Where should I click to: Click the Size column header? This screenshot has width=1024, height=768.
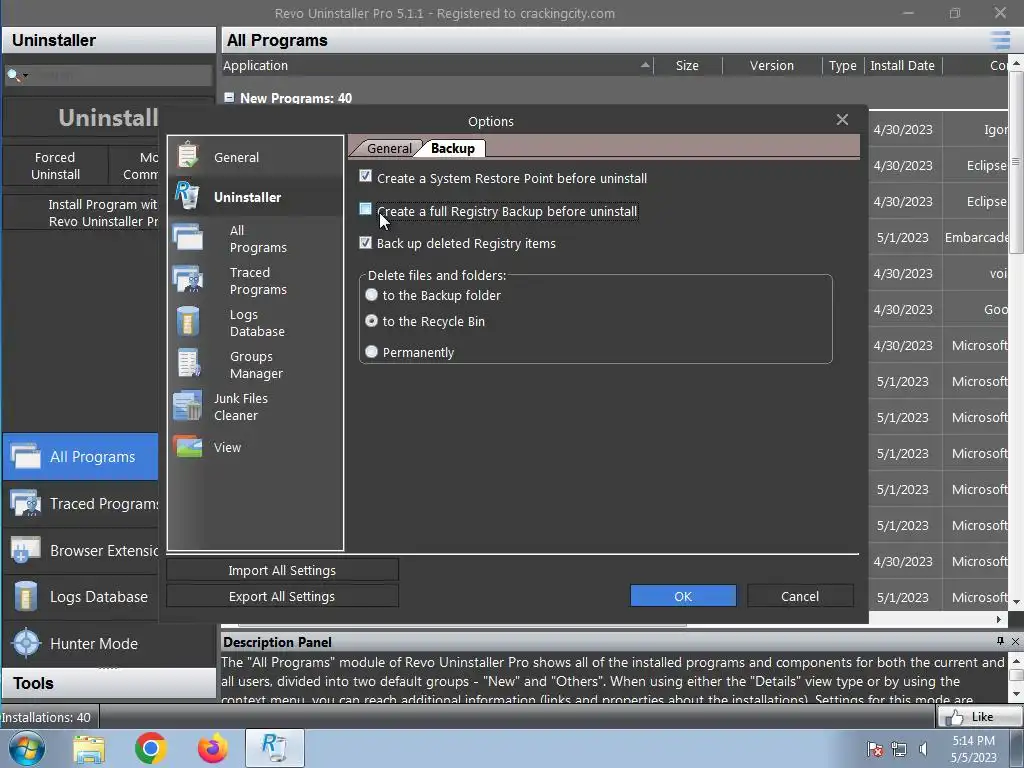coord(687,65)
